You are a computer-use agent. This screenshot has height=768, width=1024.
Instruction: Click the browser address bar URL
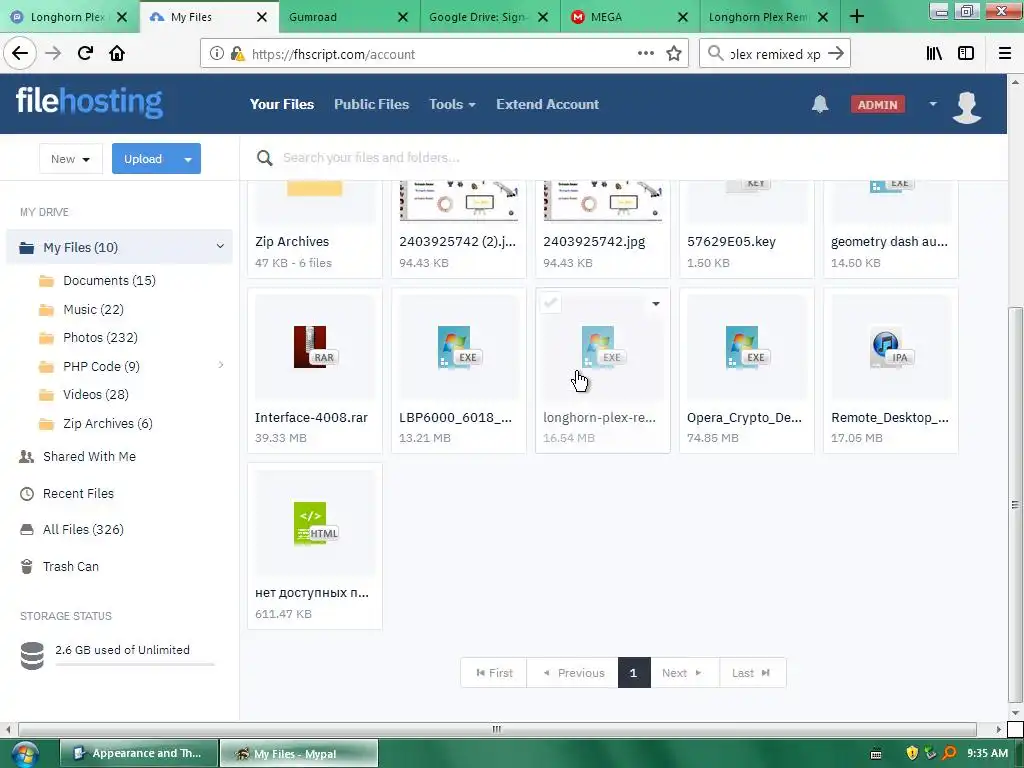coord(333,54)
